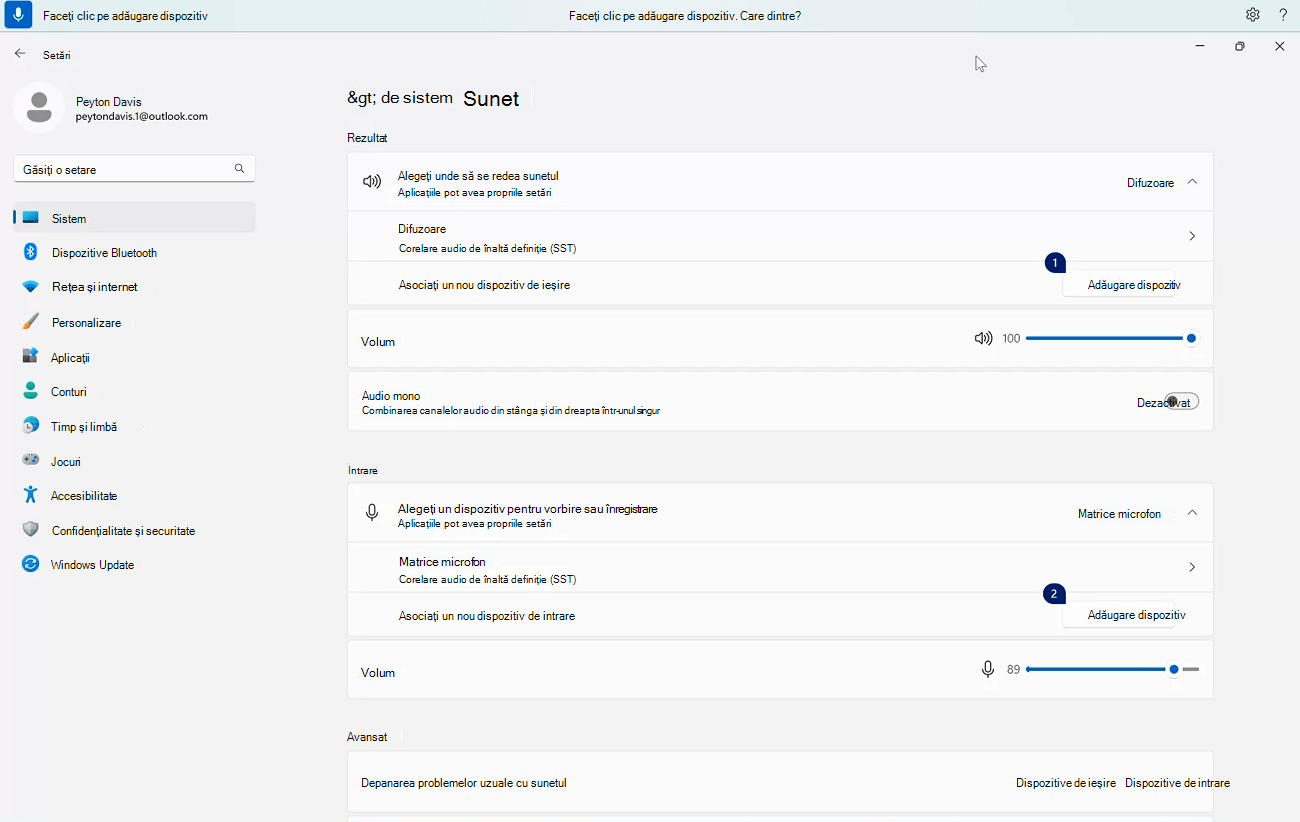Collapse the Matrice microfon input section chevron
The image size is (1300, 822).
1192,512
